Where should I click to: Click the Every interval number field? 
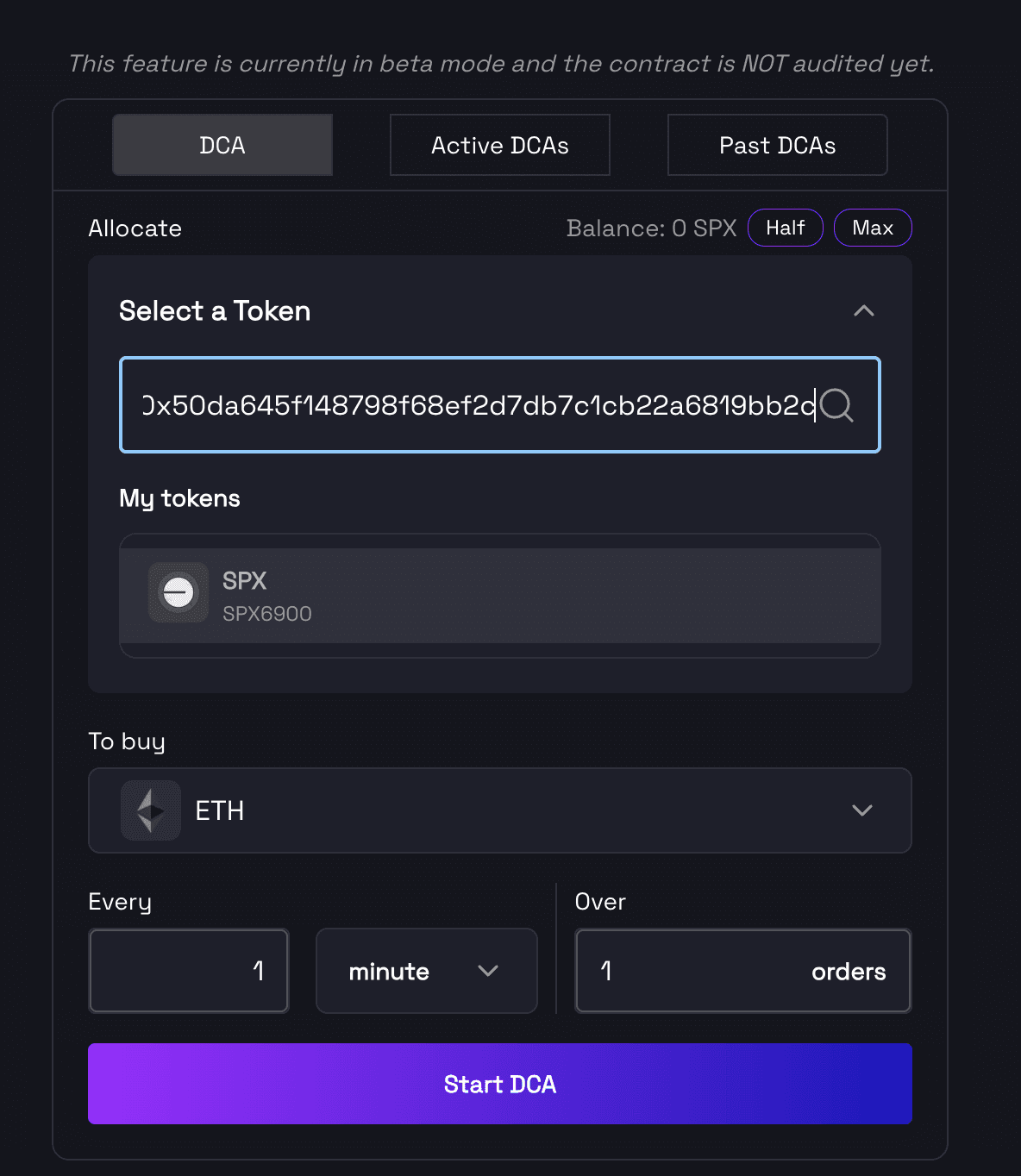click(x=188, y=971)
